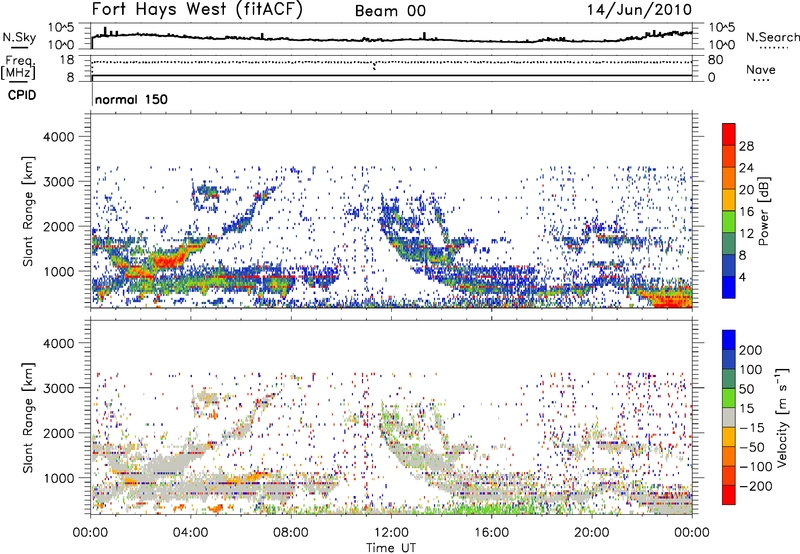Image resolution: width=800 pixels, height=554 pixels.
Task: Click the green 12 dB color bar segment
Action: 729,222
